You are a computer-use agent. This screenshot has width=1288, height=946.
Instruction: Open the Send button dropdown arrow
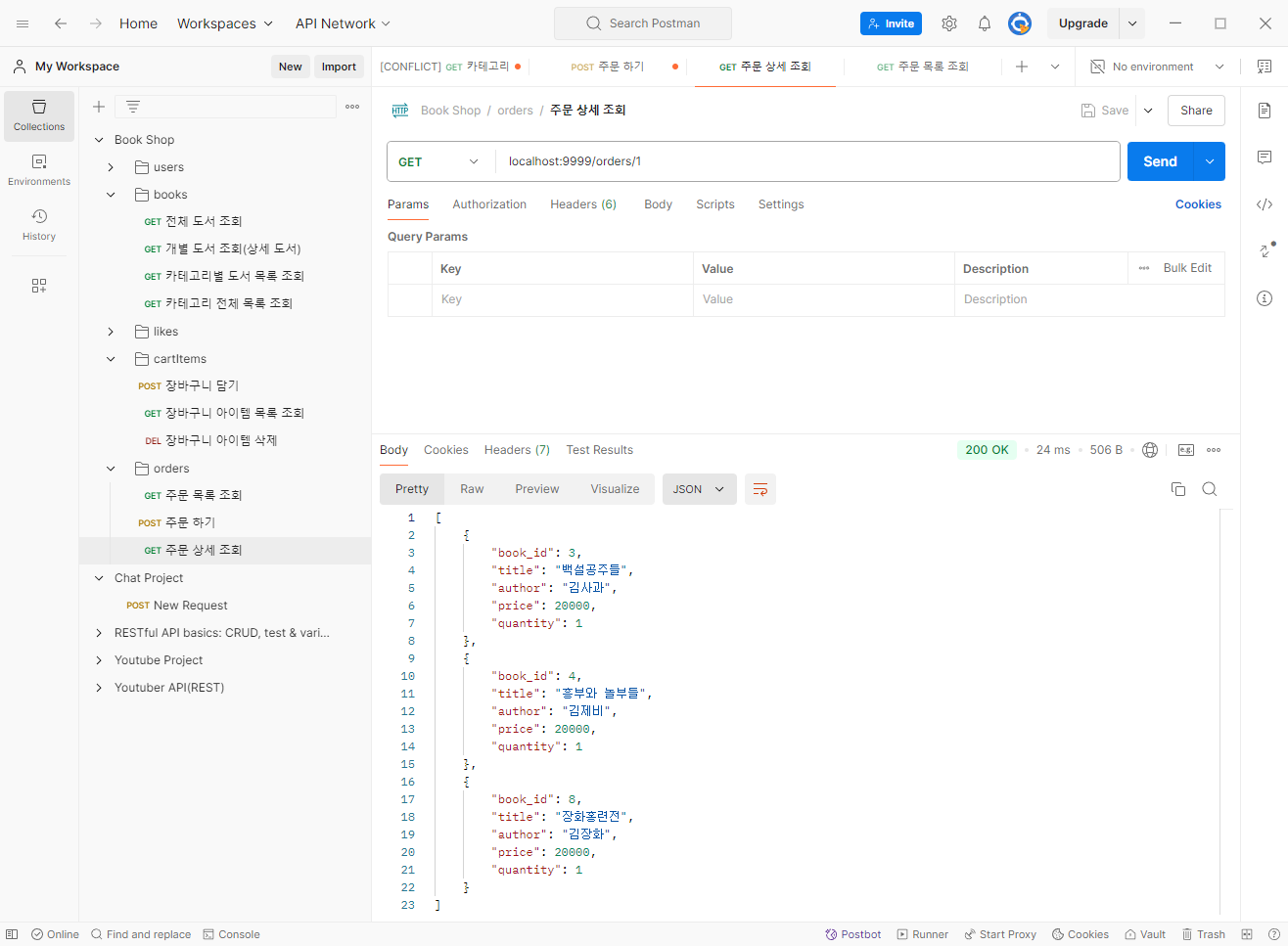[1210, 161]
